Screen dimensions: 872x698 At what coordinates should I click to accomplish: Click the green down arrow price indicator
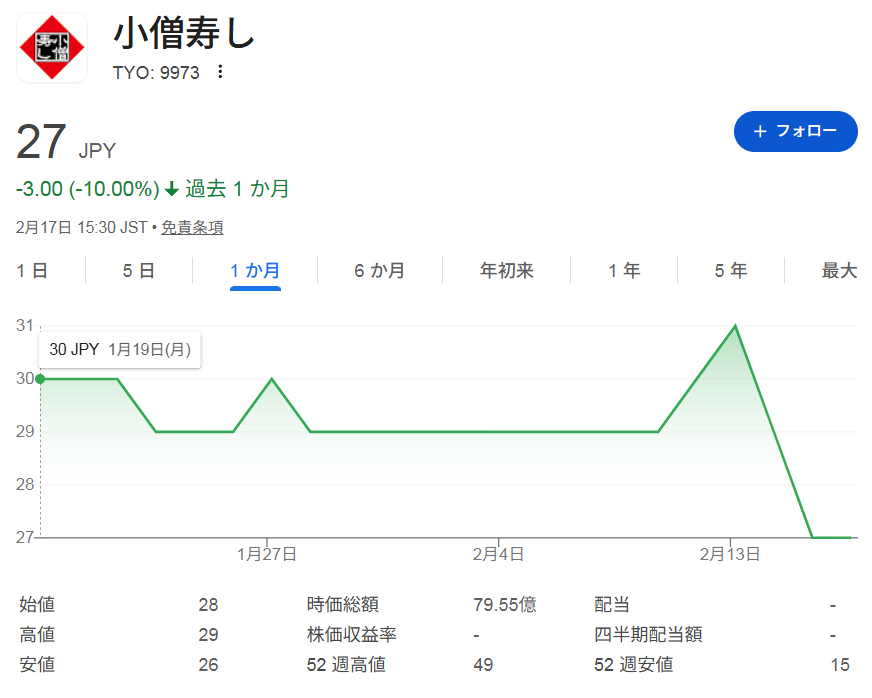[x=172, y=189]
